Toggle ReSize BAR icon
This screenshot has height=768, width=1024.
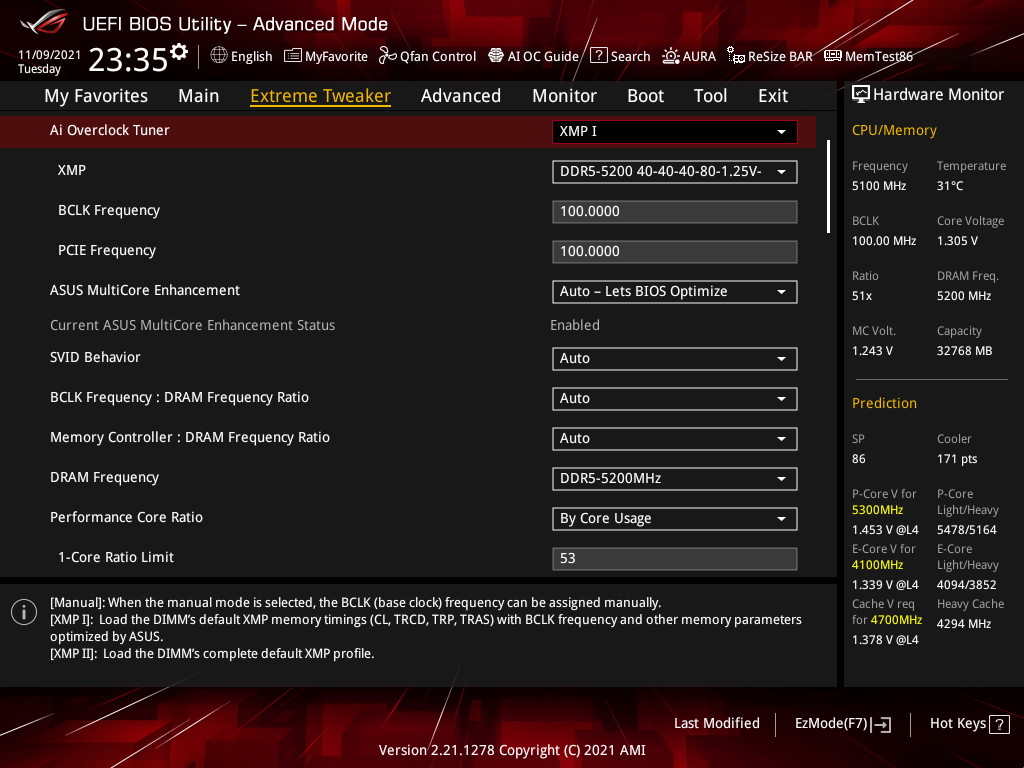point(735,56)
